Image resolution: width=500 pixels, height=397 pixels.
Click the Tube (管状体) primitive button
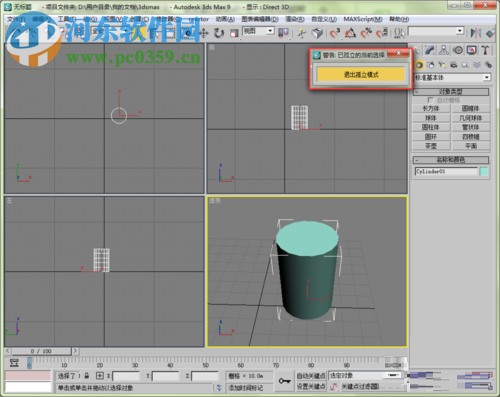click(471, 127)
